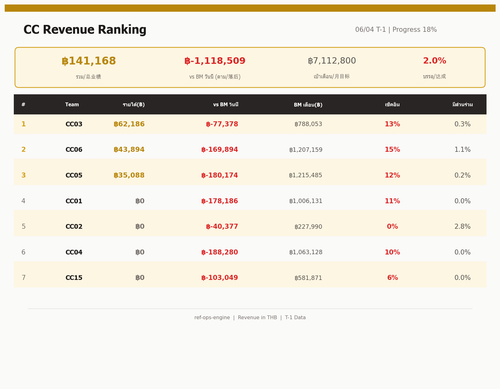The width and height of the screenshot is (500, 389).
Task: Select CC03 monthly BM ฿788,053
Action: tap(308, 124)
